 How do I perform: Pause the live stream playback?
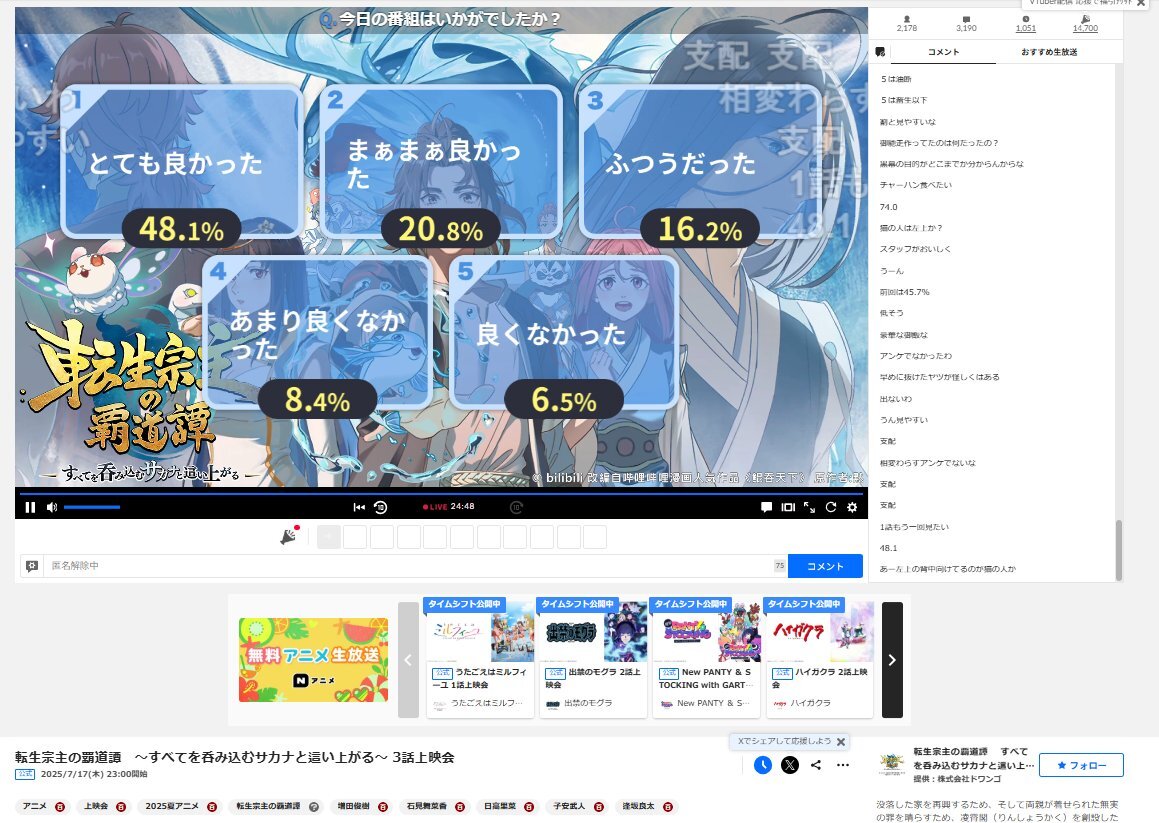click(x=30, y=507)
